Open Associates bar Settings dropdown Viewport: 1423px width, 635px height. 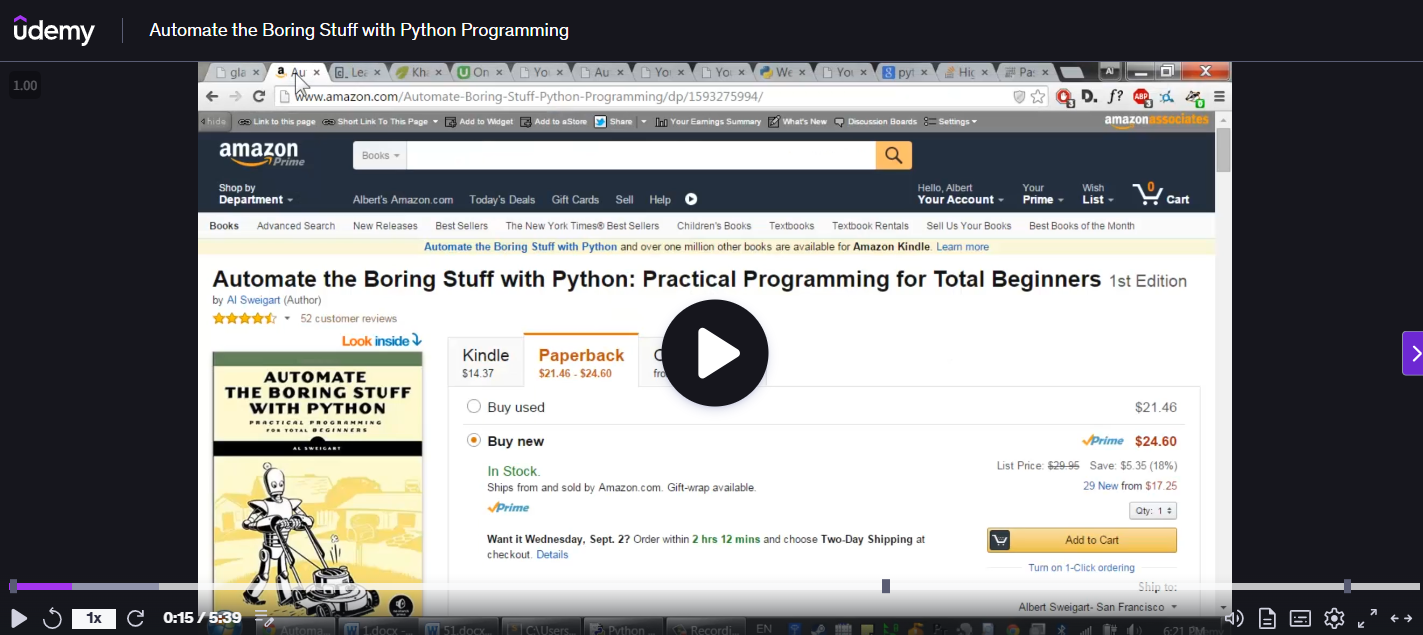pos(951,121)
